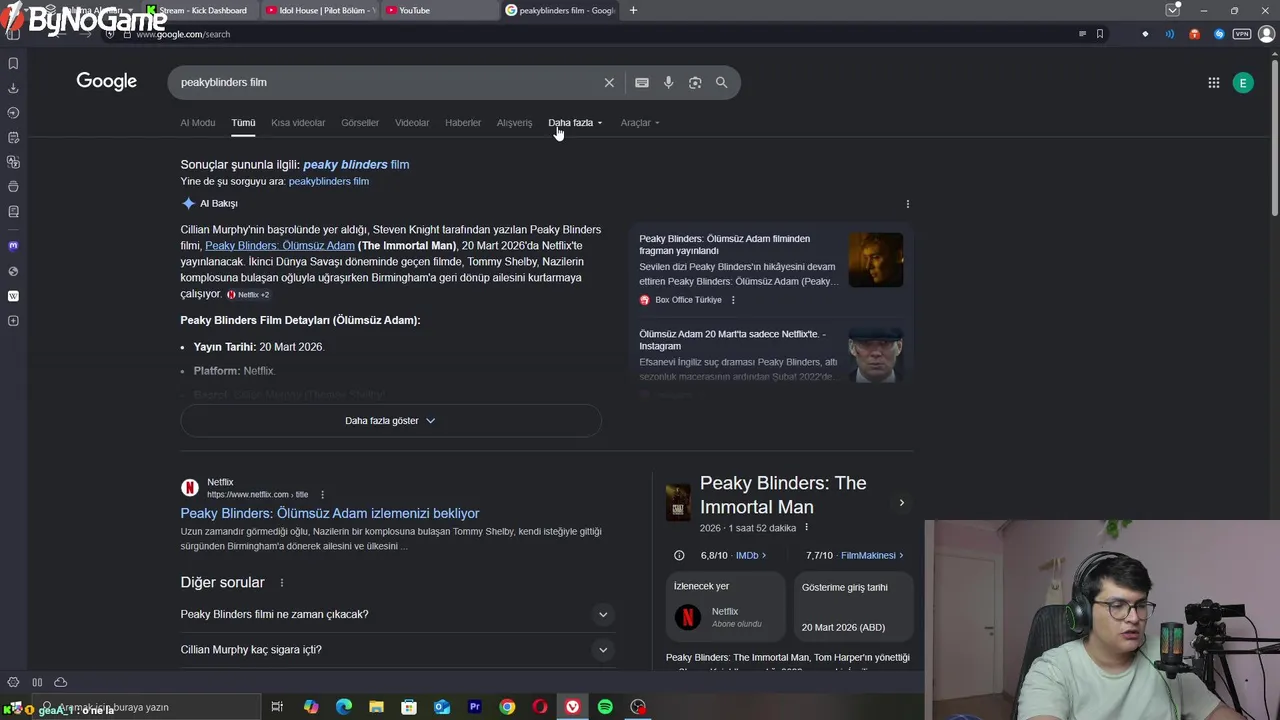
Task: Open AI Bakışı more options menu
Action: (908, 204)
